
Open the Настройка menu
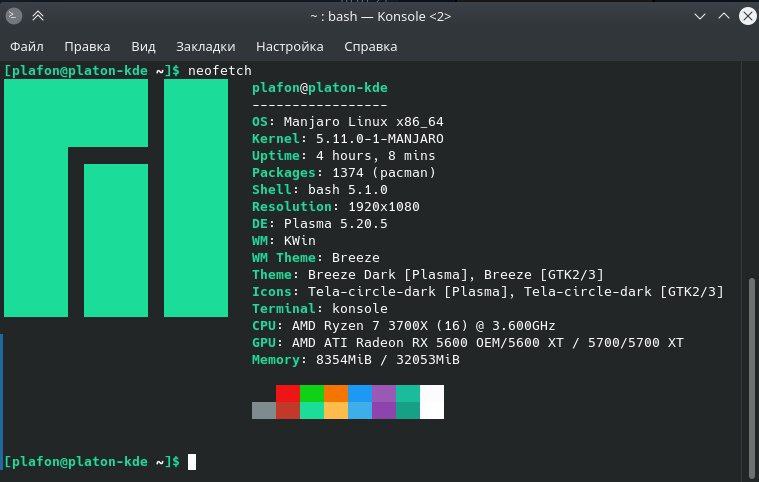pos(289,46)
